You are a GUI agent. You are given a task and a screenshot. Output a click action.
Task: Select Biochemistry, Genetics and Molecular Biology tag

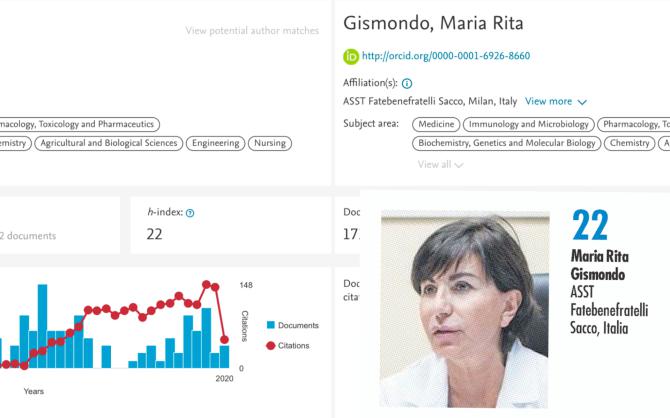click(506, 143)
